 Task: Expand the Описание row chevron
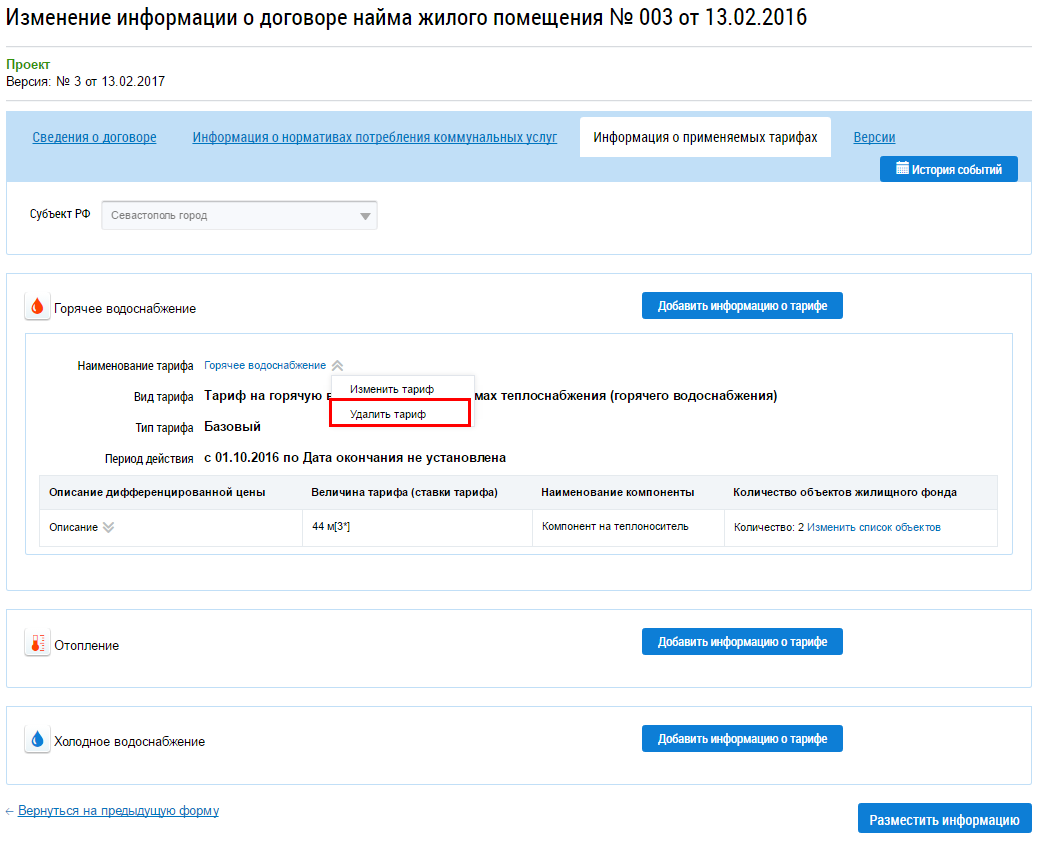(108, 527)
